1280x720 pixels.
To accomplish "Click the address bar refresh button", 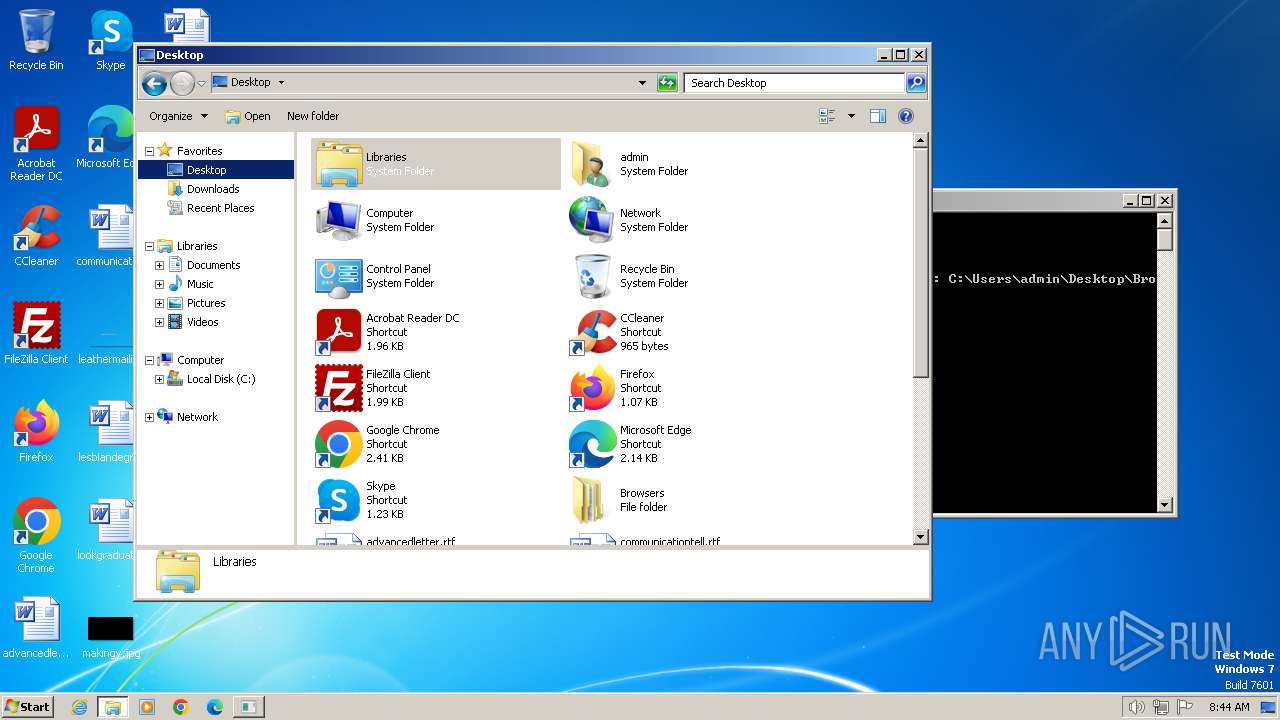I will click(667, 83).
